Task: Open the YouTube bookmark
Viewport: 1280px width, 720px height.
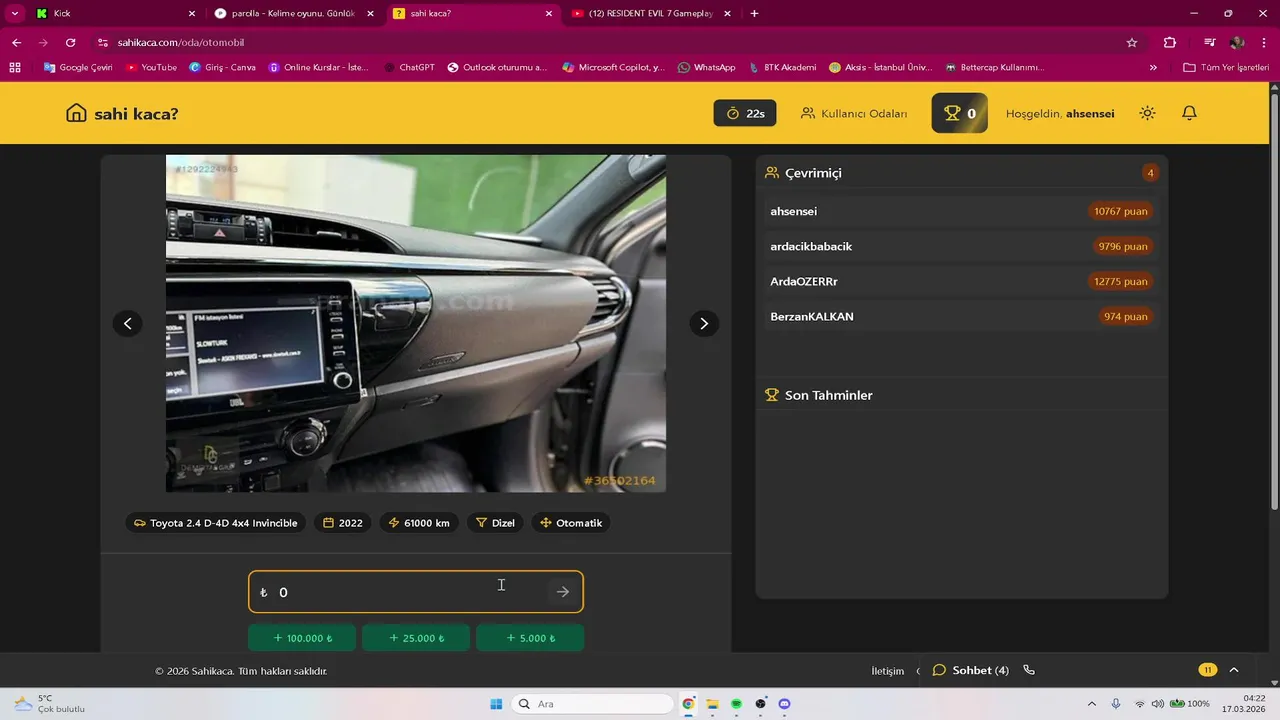Action: point(152,67)
